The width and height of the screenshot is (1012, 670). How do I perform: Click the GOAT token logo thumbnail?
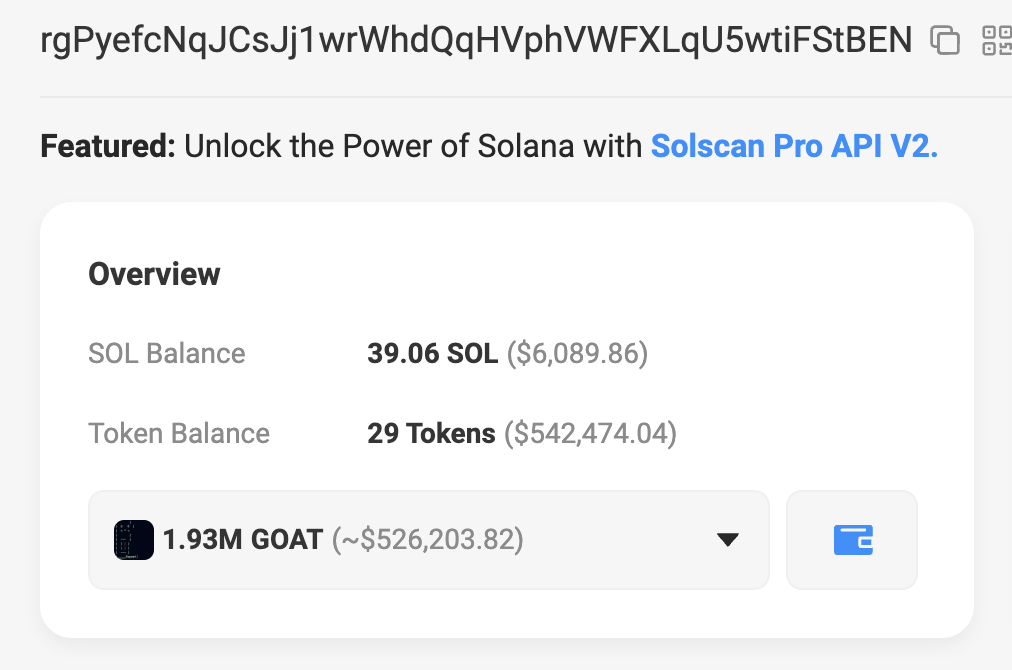pos(134,540)
